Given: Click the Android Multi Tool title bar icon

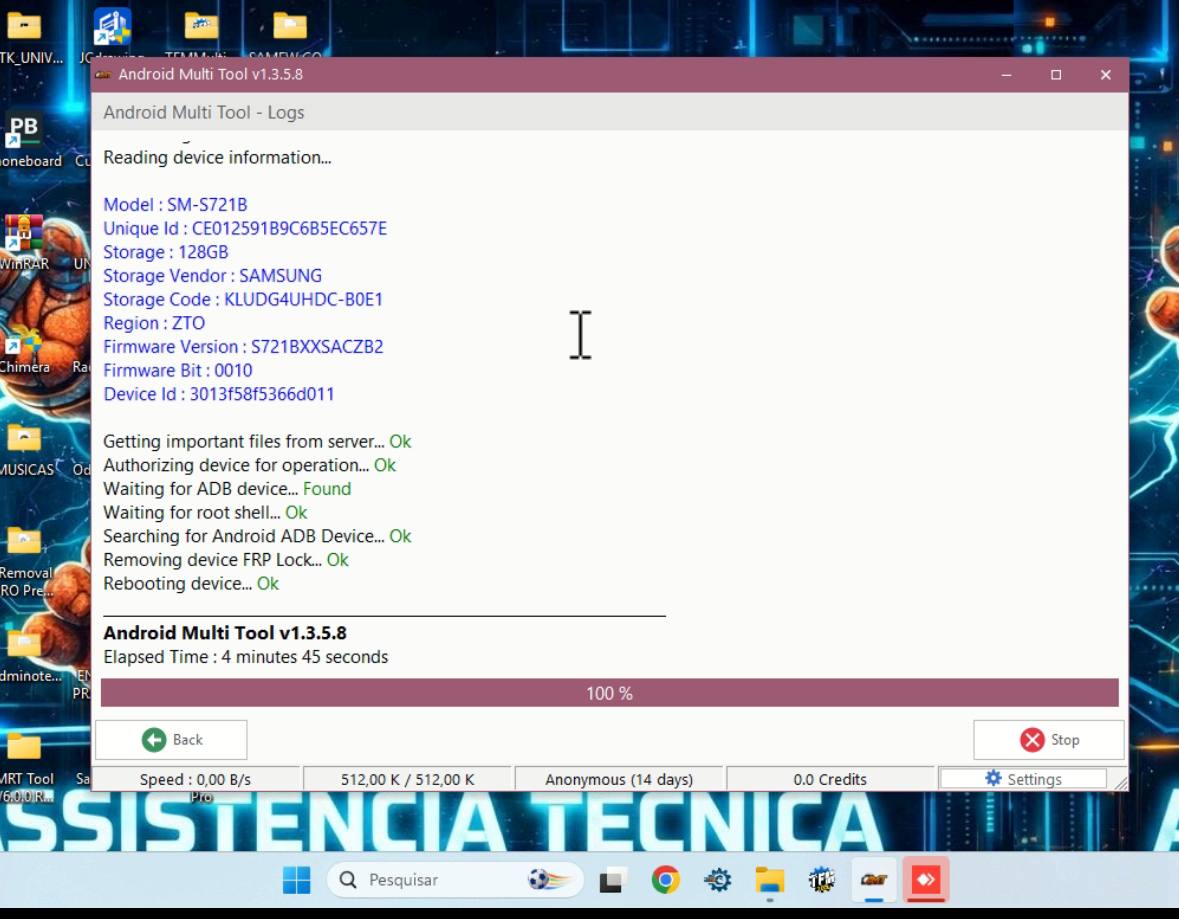Looking at the screenshot, I should [x=104, y=74].
